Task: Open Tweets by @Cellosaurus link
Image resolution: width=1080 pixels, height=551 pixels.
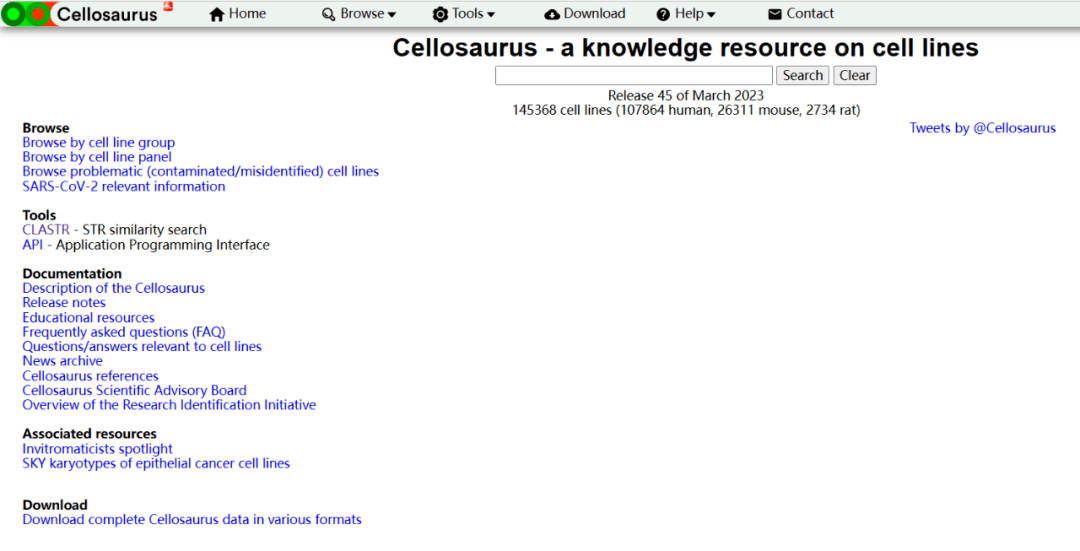Action: [982, 128]
